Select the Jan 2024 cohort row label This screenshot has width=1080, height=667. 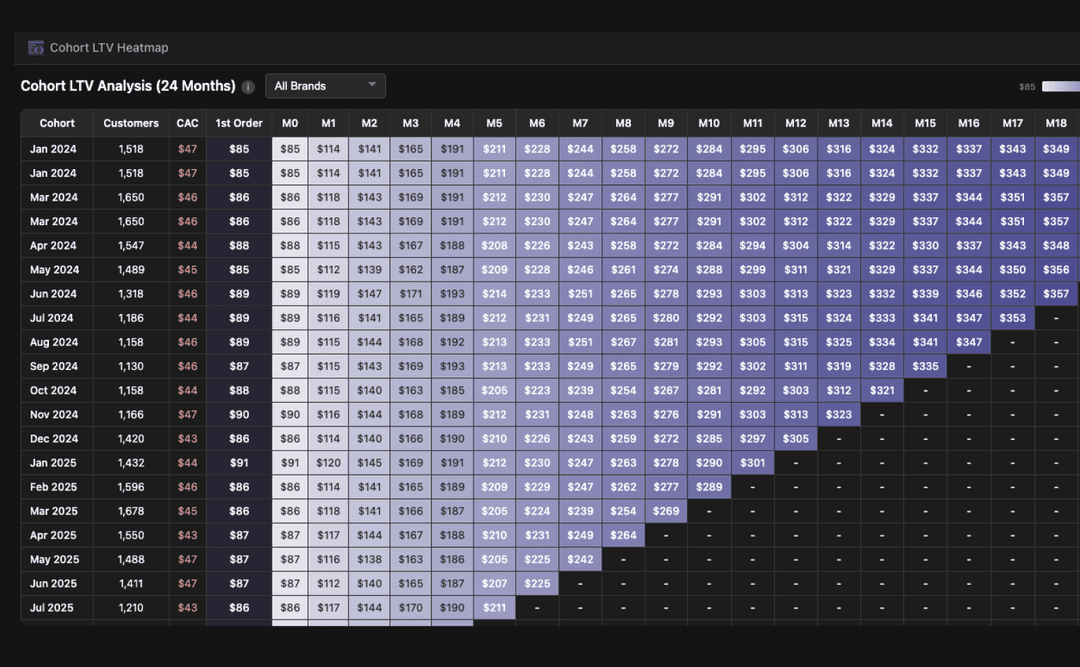pos(53,148)
